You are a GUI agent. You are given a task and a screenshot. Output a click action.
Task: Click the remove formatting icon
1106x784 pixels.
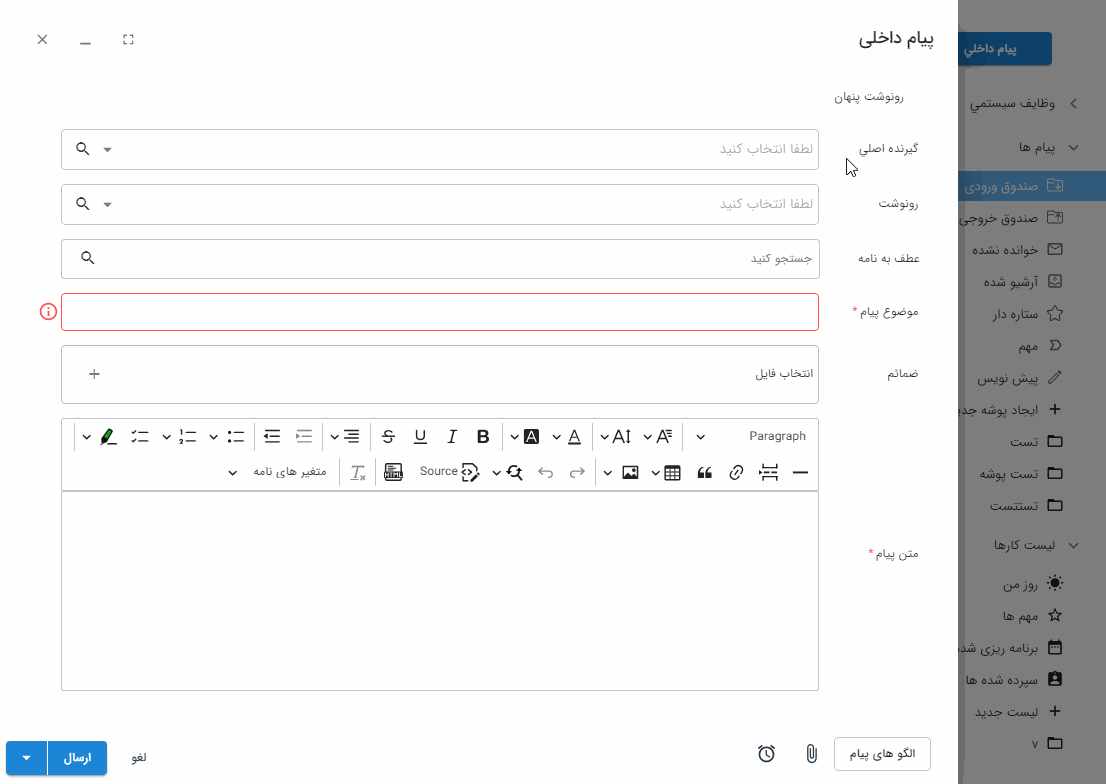(358, 472)
